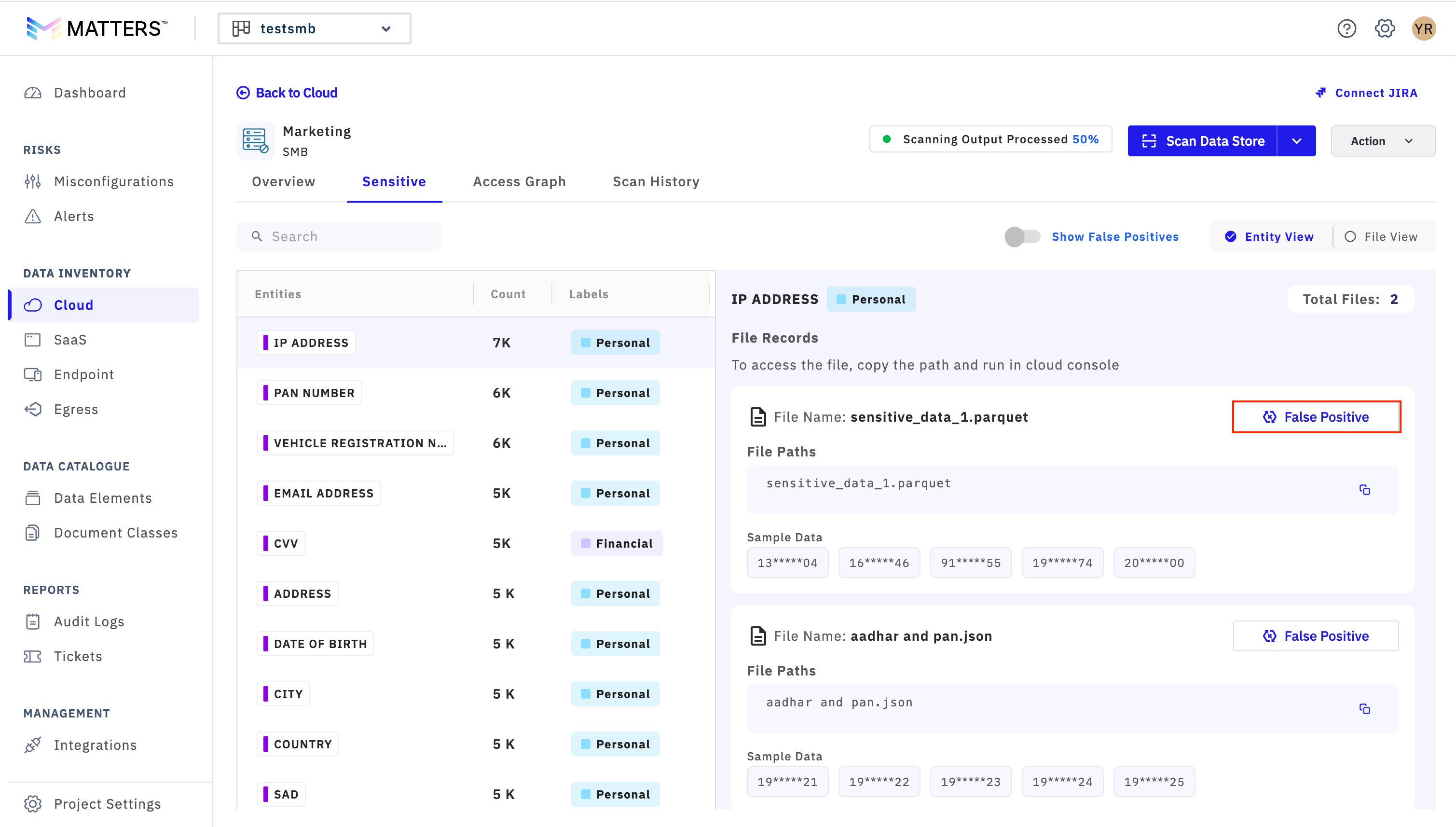Switch to Sensitive tab

(394, 181)
